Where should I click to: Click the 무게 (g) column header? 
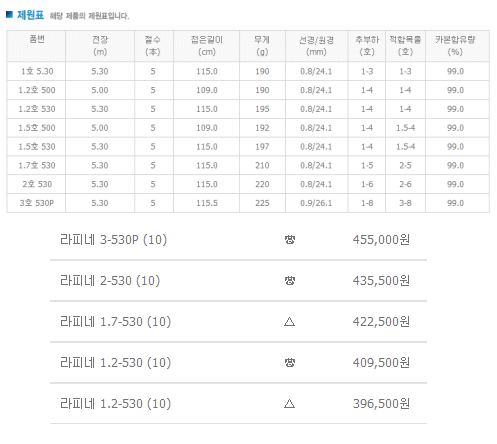pos(262,46)
